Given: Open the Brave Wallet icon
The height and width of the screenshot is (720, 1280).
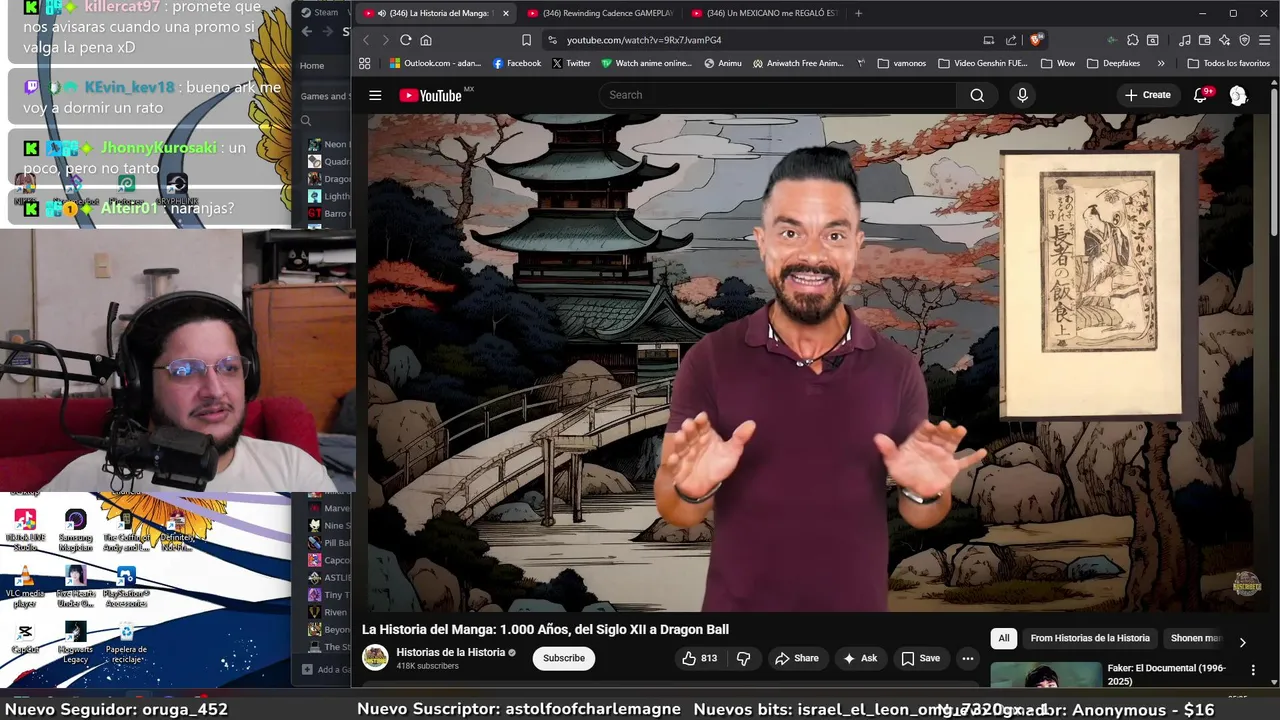Looking at the screenshot, I should 1205,40.
